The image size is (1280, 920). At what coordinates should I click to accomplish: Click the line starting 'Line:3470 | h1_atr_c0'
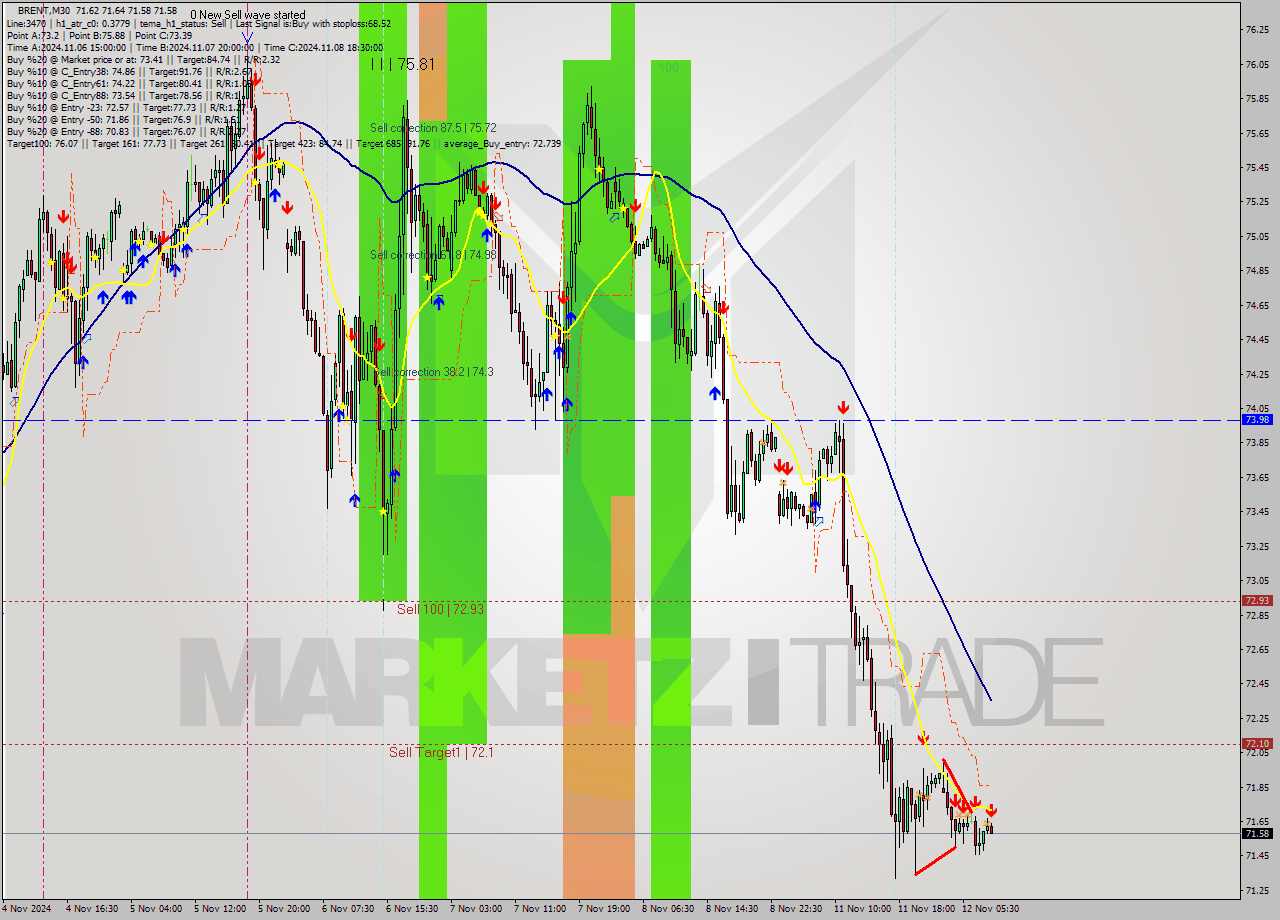click(198, 23)
